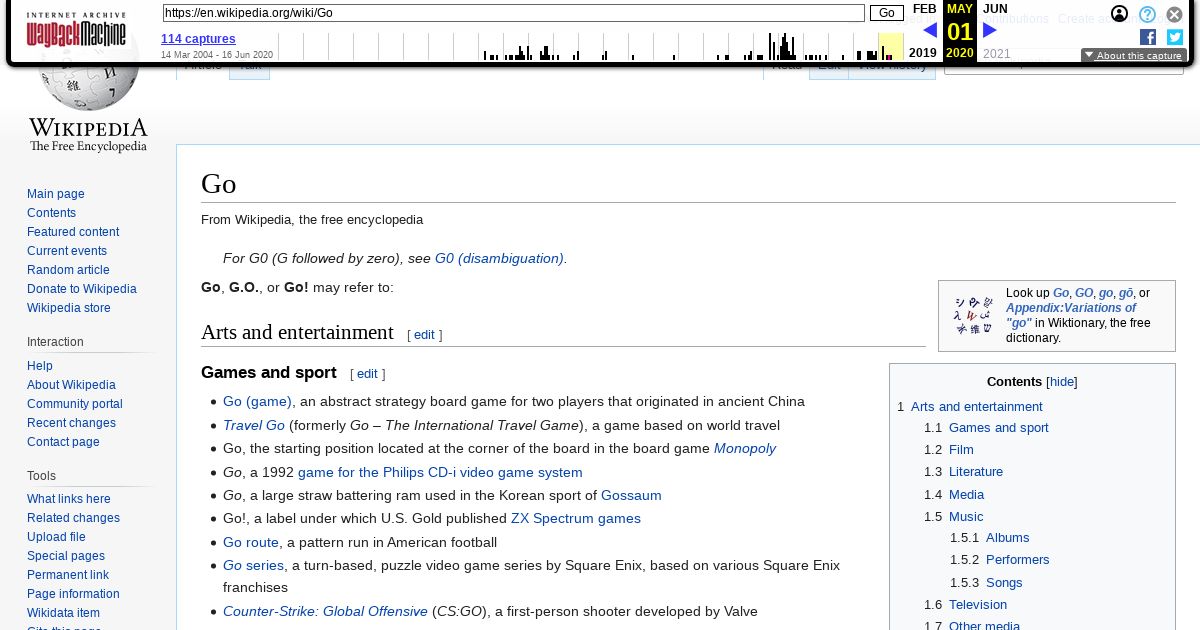Open About Wikipedia link
Viewport: 1200px width, 630px height.
click(71, 385)
